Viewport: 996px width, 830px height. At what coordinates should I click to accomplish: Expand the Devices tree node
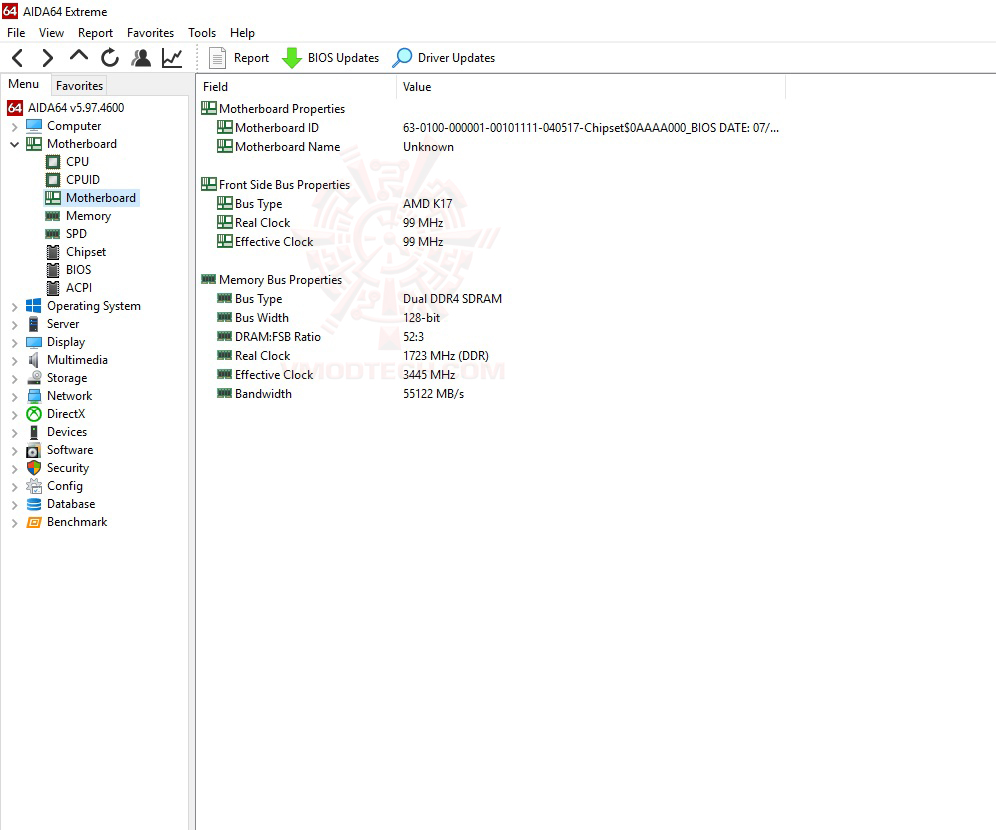coord(15,433)
